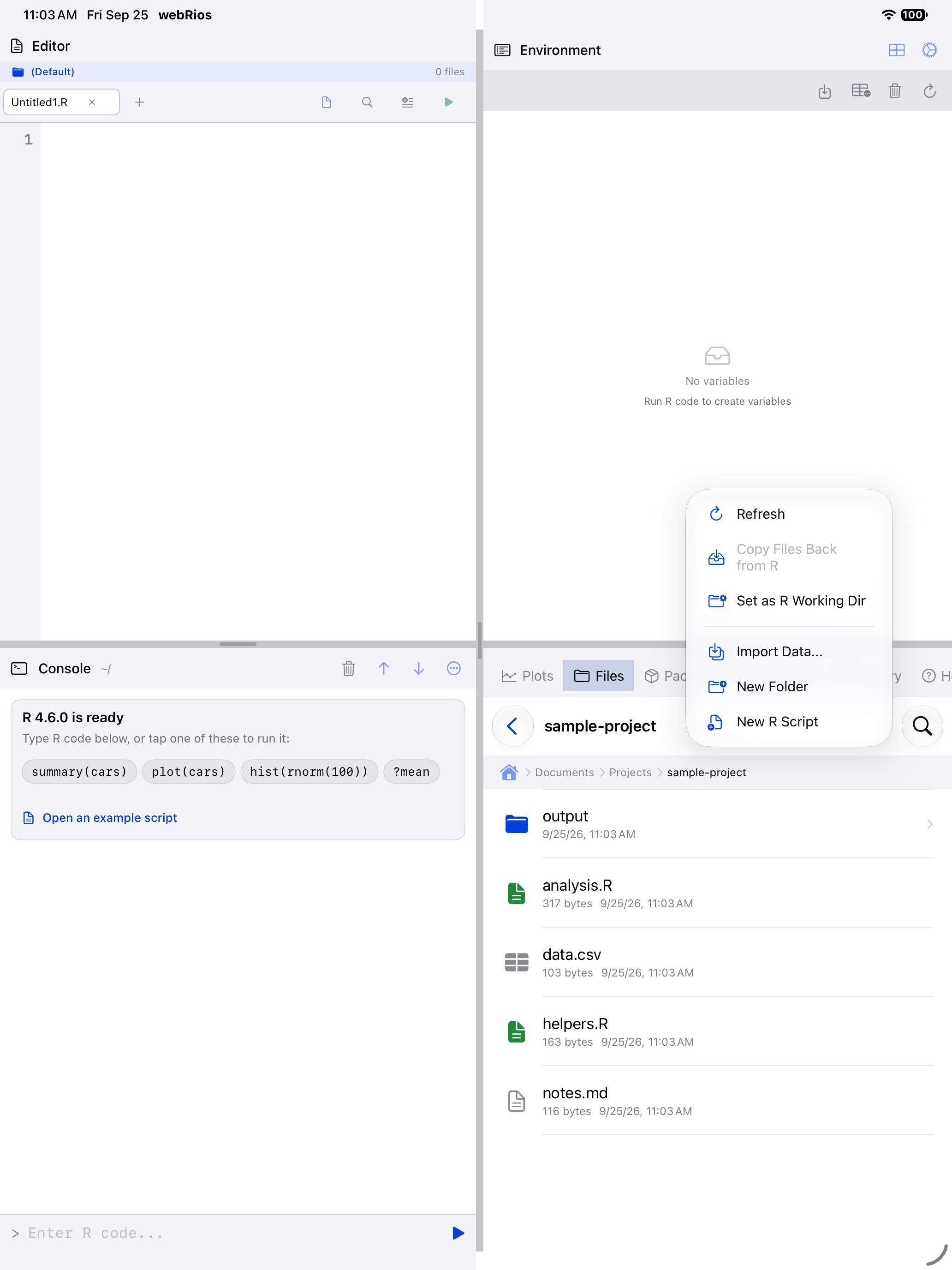This screenshot has height=1270, width=952.
Task: Navigate to the Projects breadcrumb
Action: point(630,772)
